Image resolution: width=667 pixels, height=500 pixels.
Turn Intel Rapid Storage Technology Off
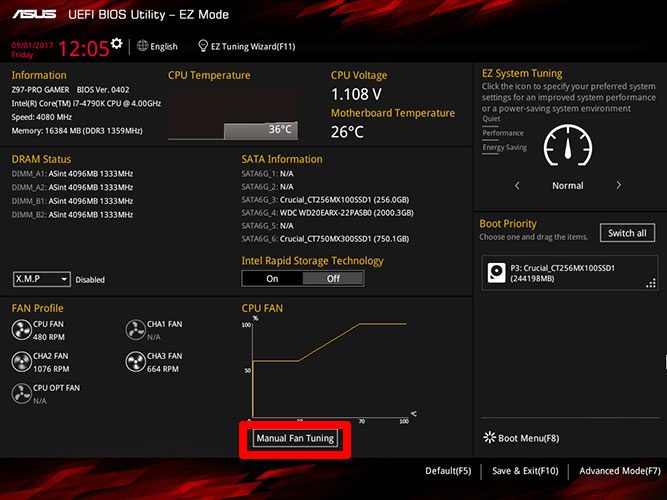click(x=333, y=279)
